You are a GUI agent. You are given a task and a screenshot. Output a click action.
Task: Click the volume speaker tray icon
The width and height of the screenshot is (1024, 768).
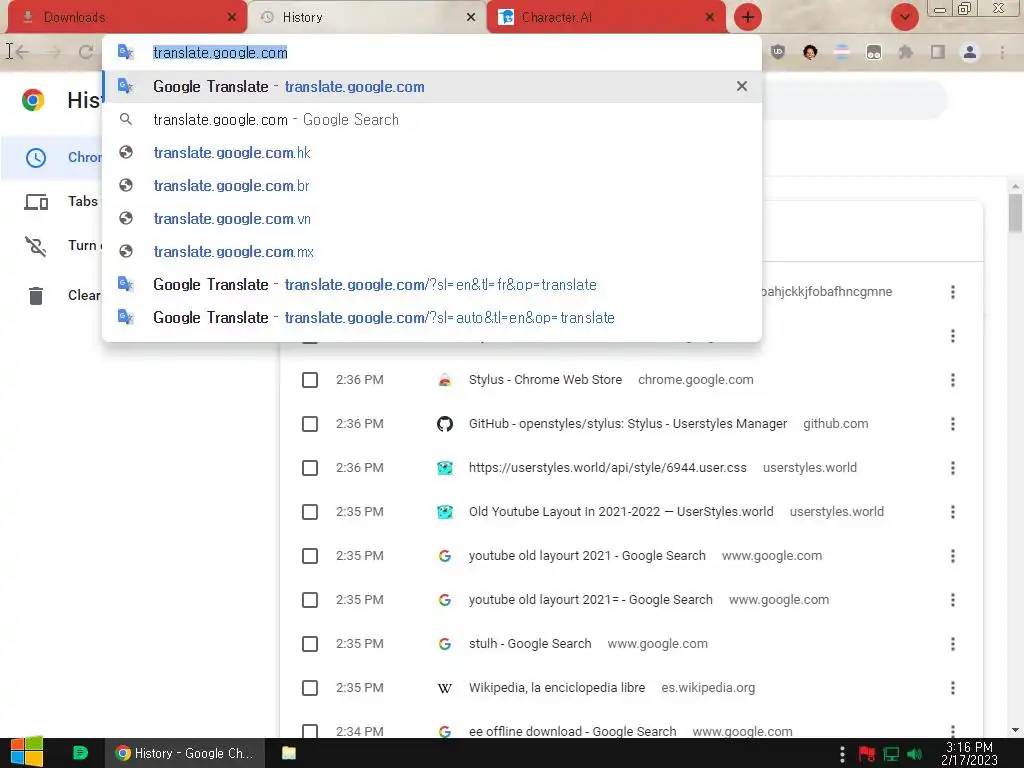[x=914, y=754]
